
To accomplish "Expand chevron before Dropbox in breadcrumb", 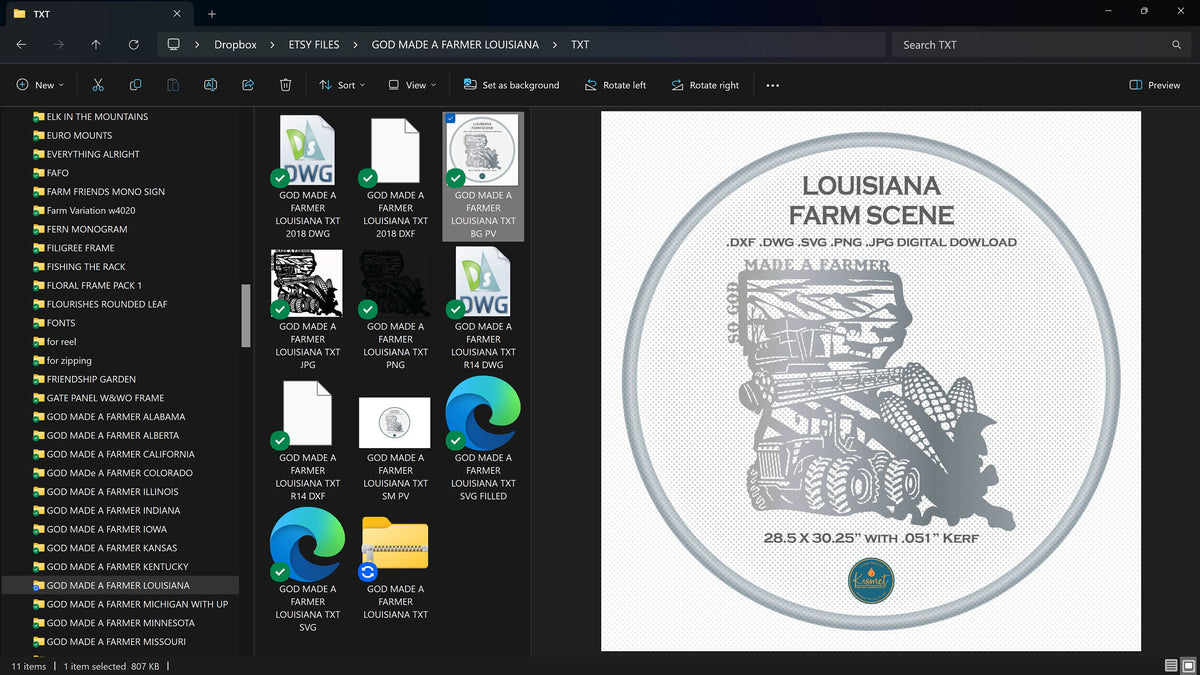I will click(198, 45).
